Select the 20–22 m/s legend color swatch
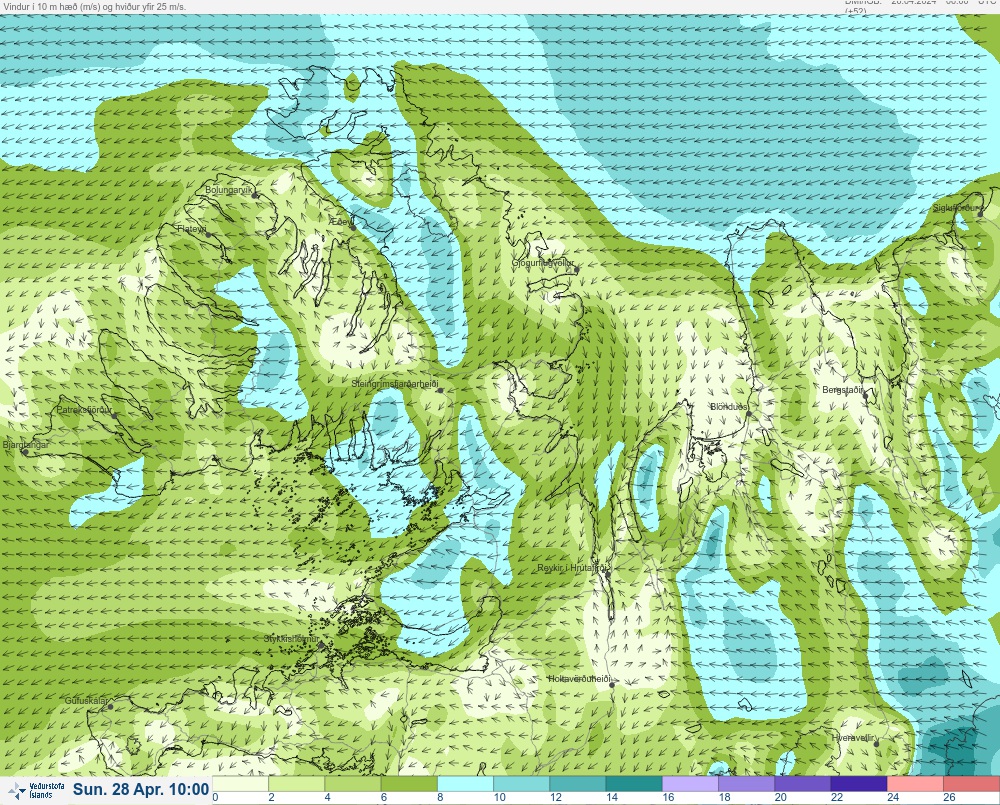This screenshot has width=1000, height=805. click(x=802, y=783)
